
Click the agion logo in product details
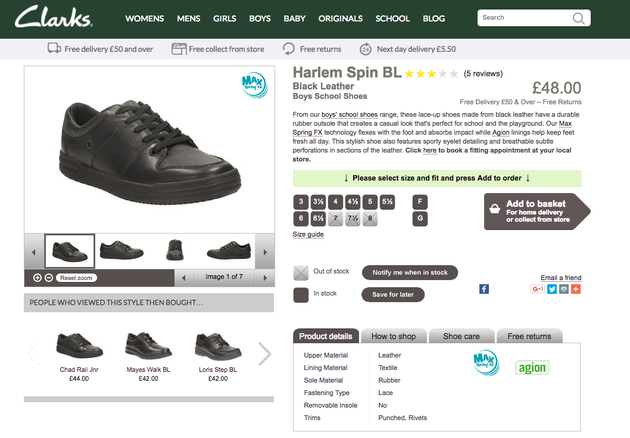532,368
